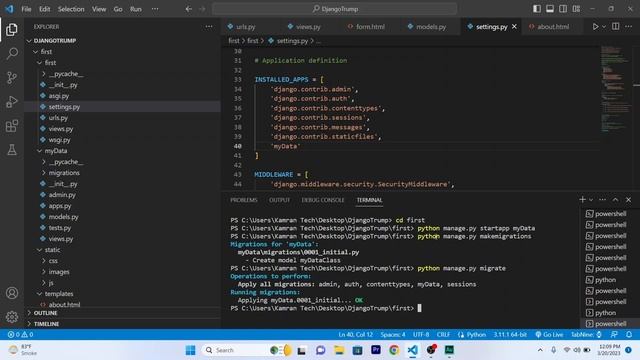The height and width of the screenshot is (360, 640).
Task: Click UTF-8 encoding status item
Action: 421,334
